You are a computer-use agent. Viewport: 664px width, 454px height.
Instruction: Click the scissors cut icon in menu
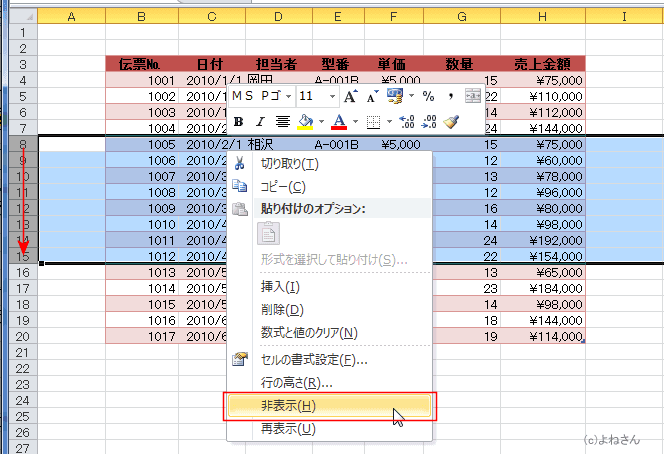[x=240, y=163]
